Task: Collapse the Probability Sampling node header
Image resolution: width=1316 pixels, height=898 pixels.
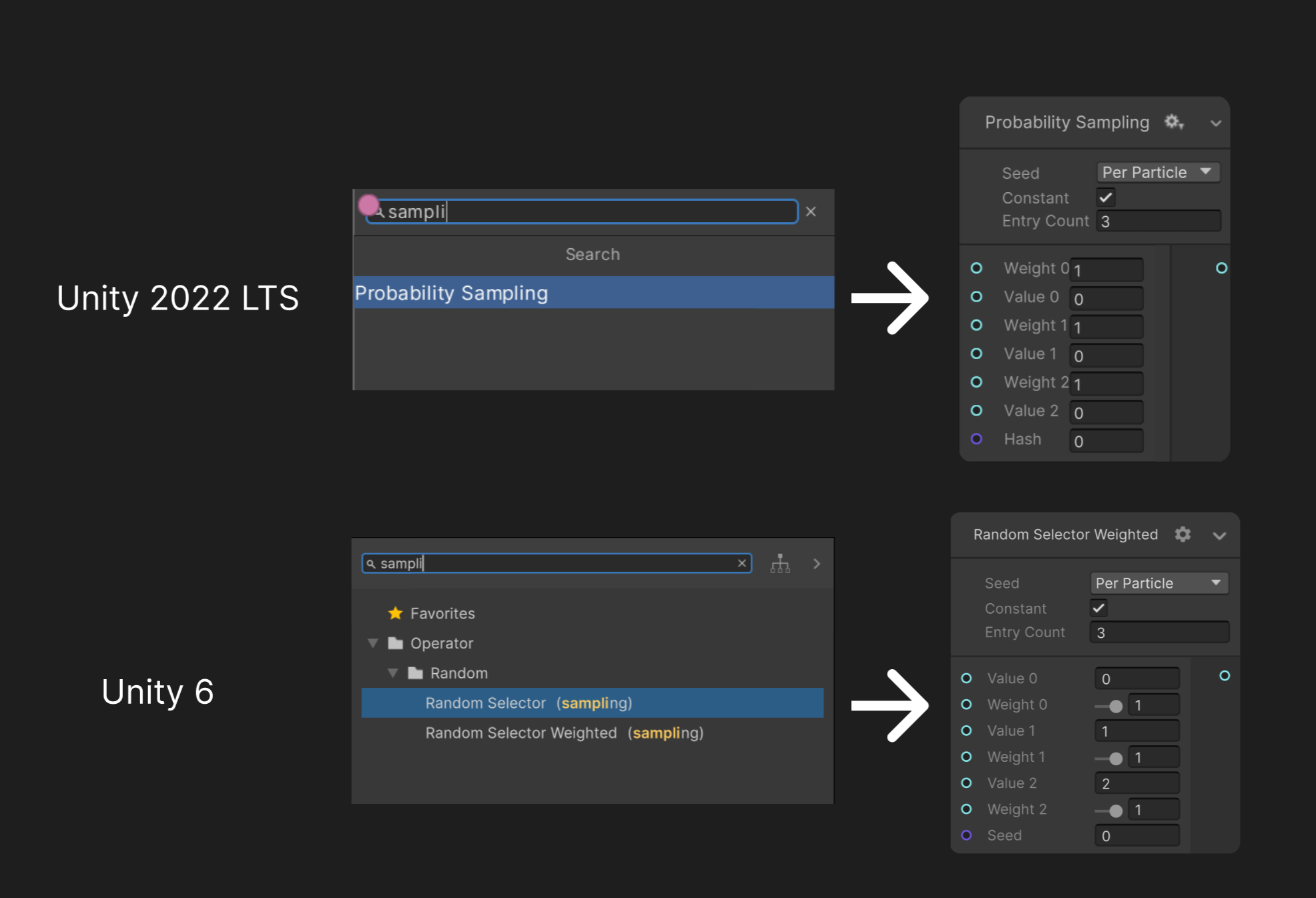Action: (x=1216, y=122)
